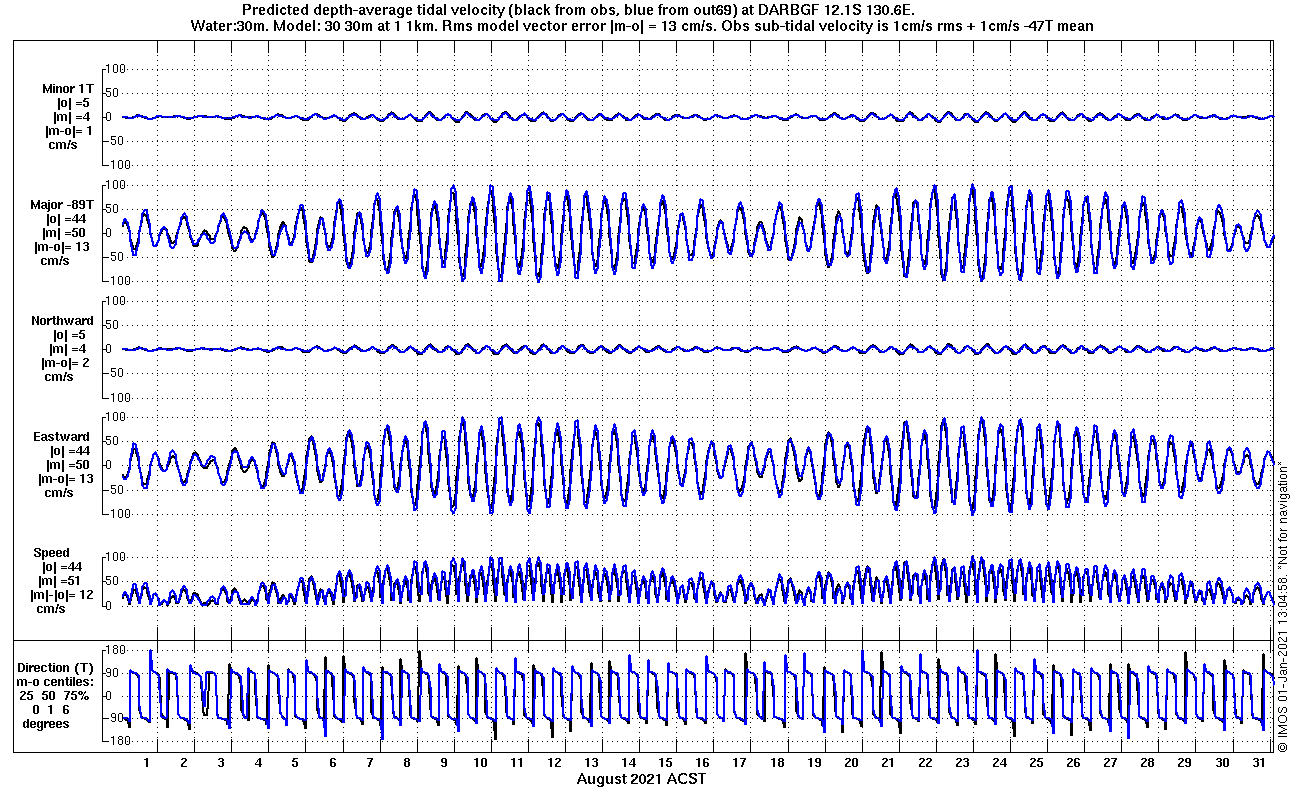This screenshot has width=1300, height=800.
Task: Click day "1" on the date axis
Action: click(x=147, y=763)
